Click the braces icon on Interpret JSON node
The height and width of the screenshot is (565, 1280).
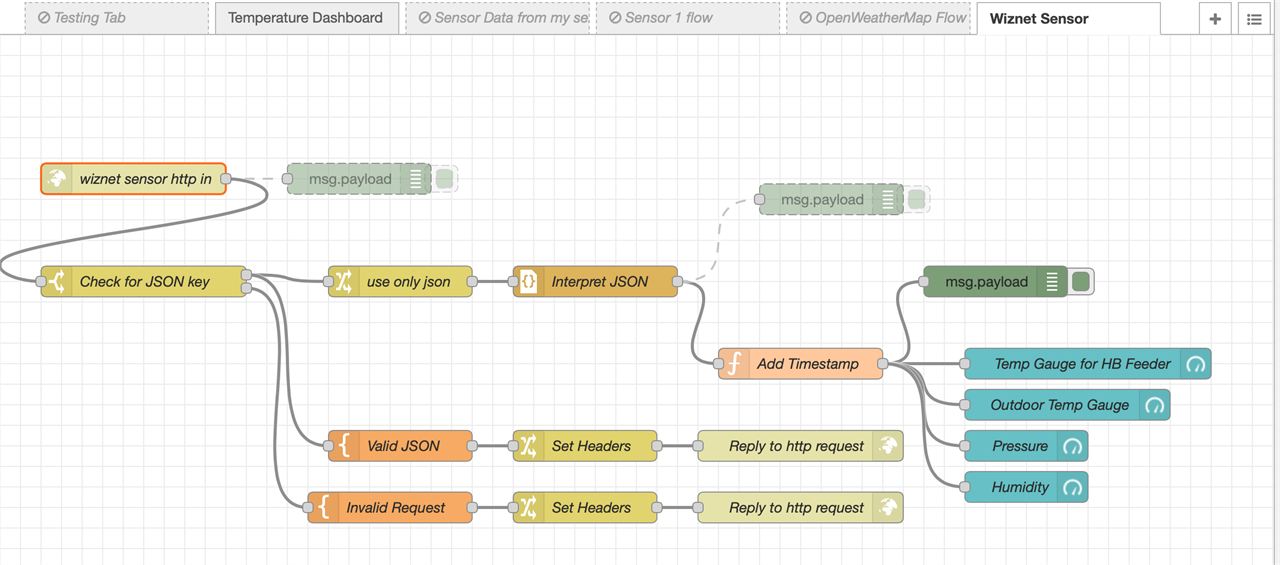point(529,282)
